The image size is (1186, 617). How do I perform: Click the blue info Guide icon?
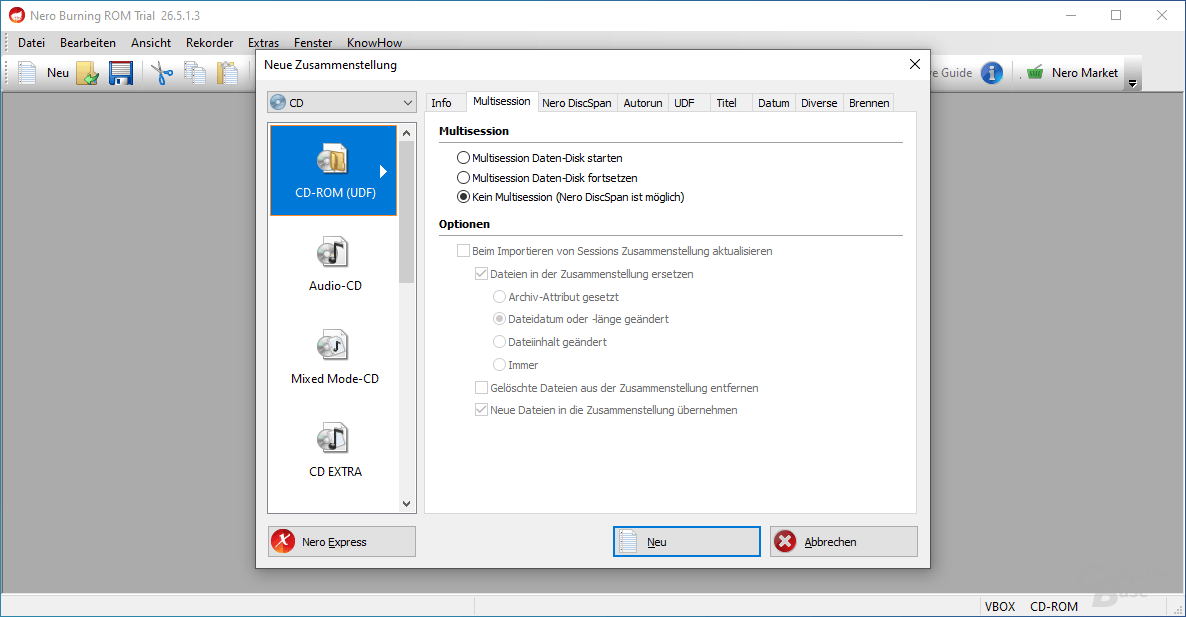(x=990, y=72)
